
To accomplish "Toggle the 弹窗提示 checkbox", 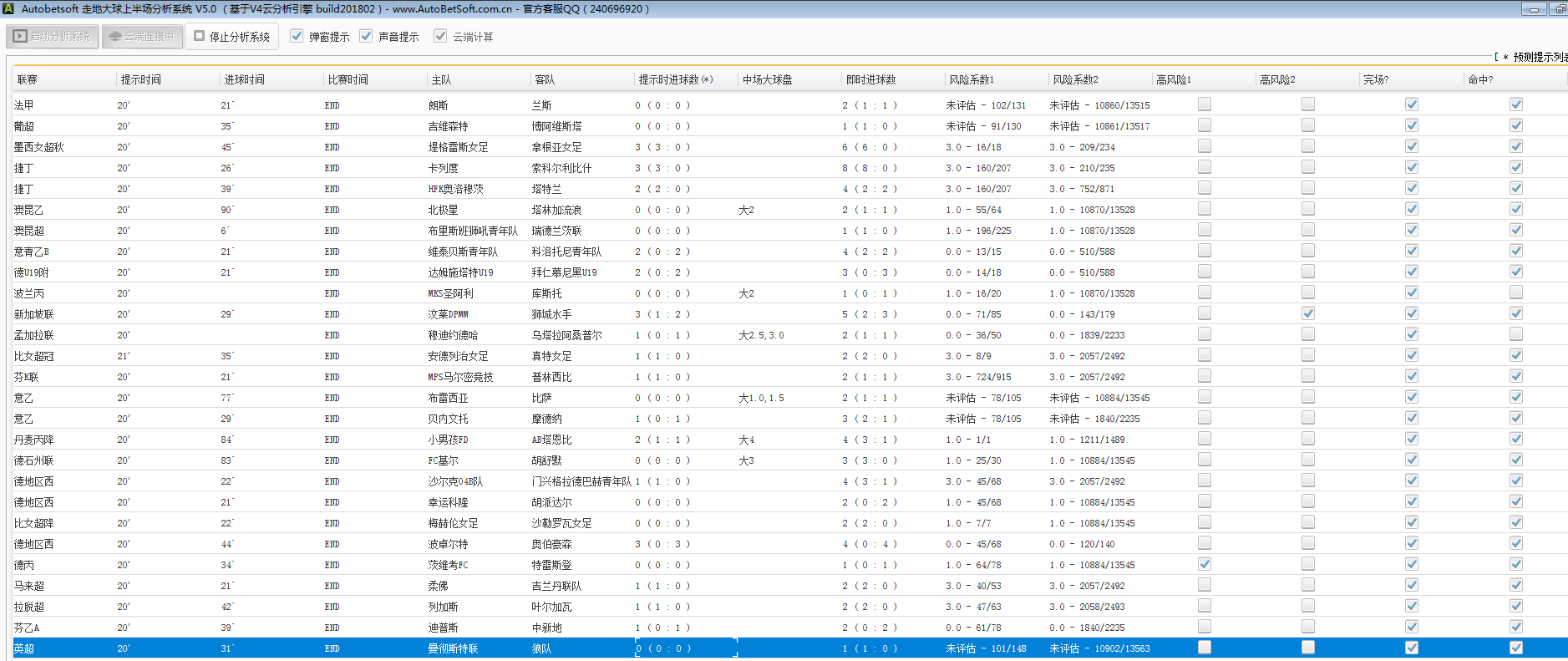I will point(297,36).
